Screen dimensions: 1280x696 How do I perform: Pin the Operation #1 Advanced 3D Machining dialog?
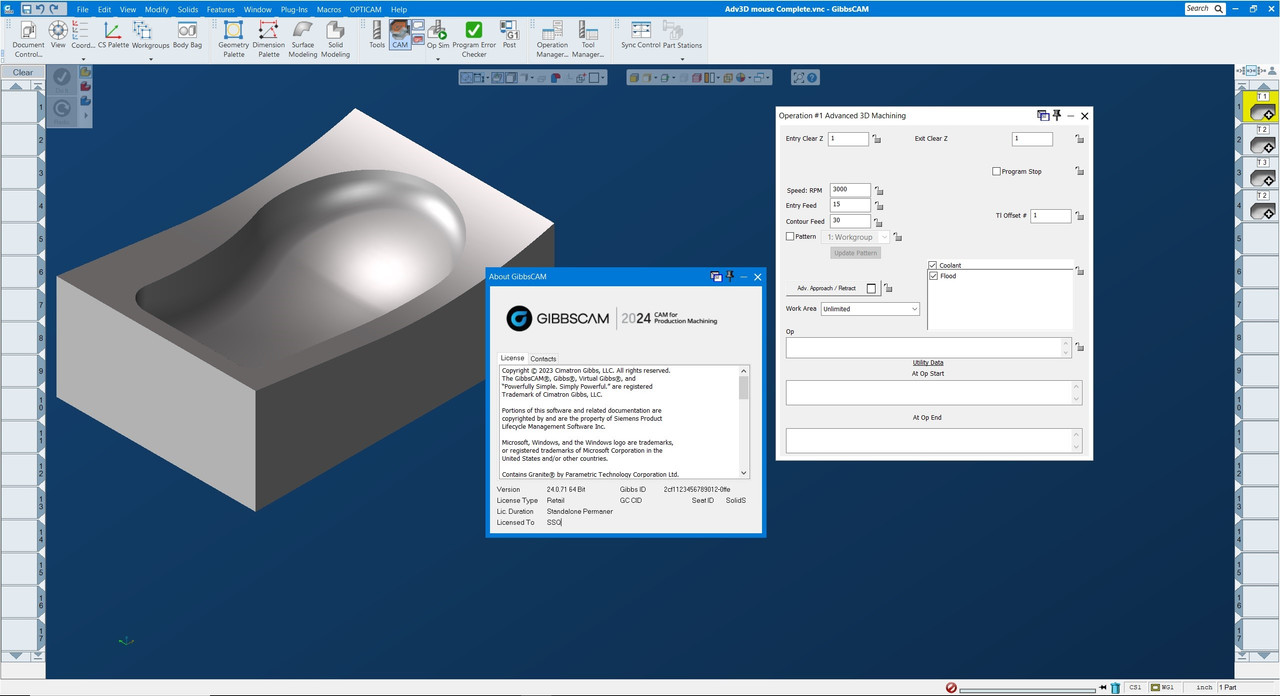(x=1057, y=115)
